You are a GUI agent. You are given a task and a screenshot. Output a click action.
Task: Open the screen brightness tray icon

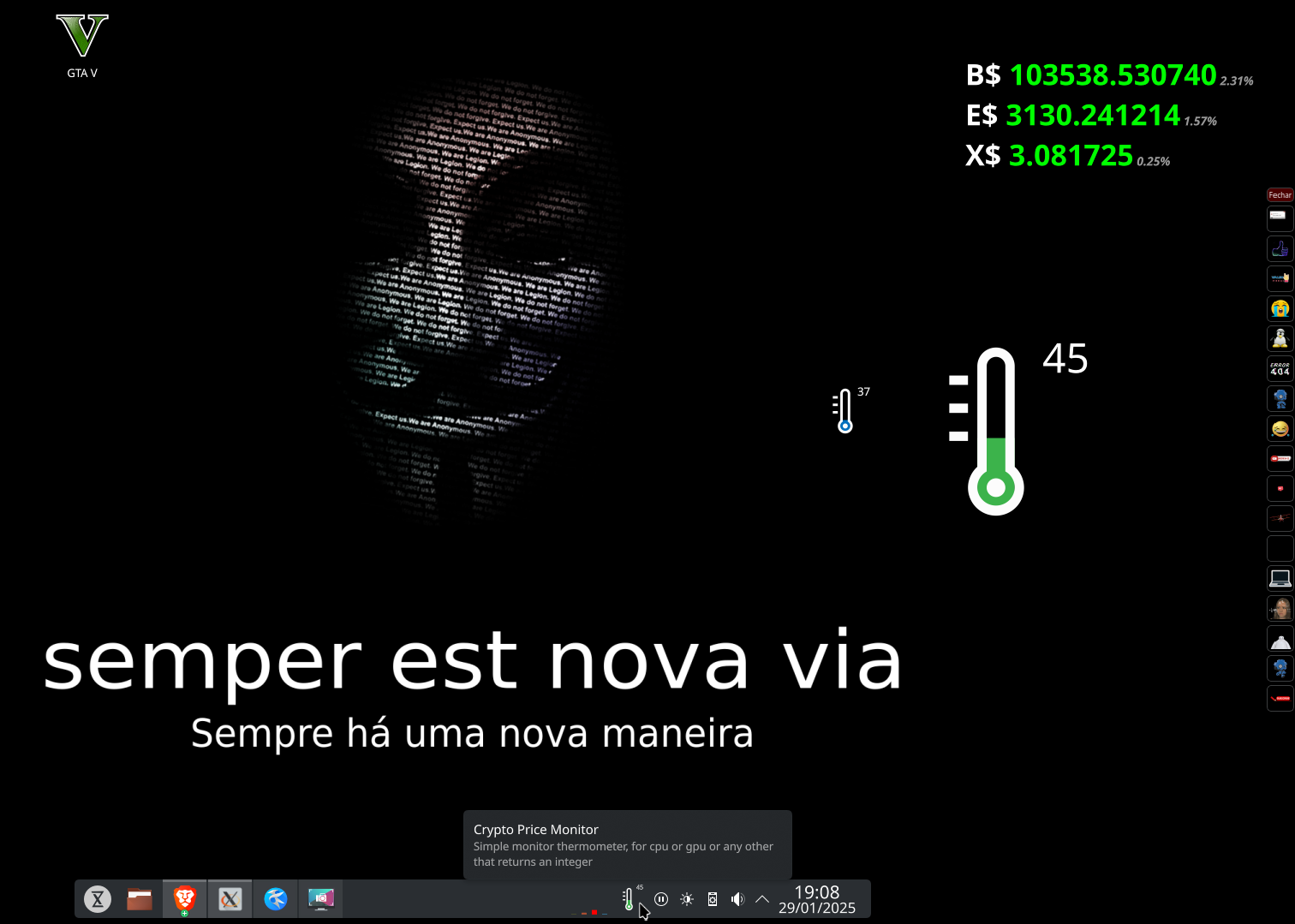(687, 899)
